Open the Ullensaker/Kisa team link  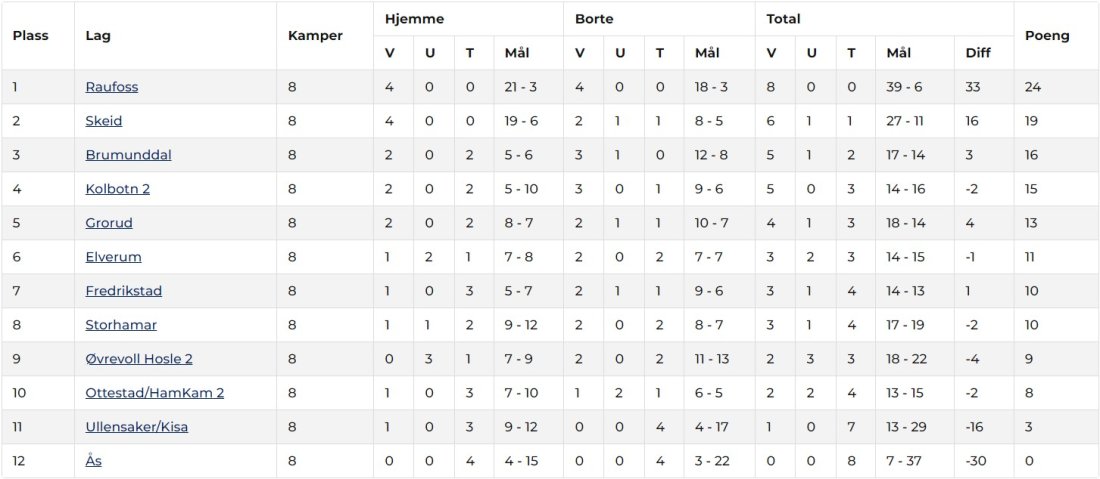coord(137,426)
